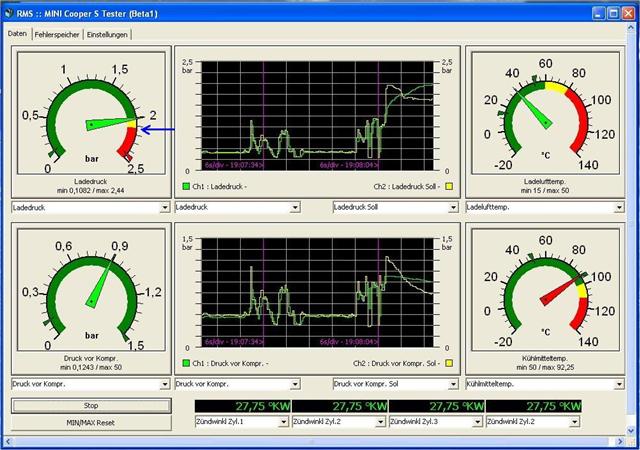Image resolution: width=640 pixels, height=450 pixels.
Task: Go to the Einstellungen tab
Action: point(107,34)
